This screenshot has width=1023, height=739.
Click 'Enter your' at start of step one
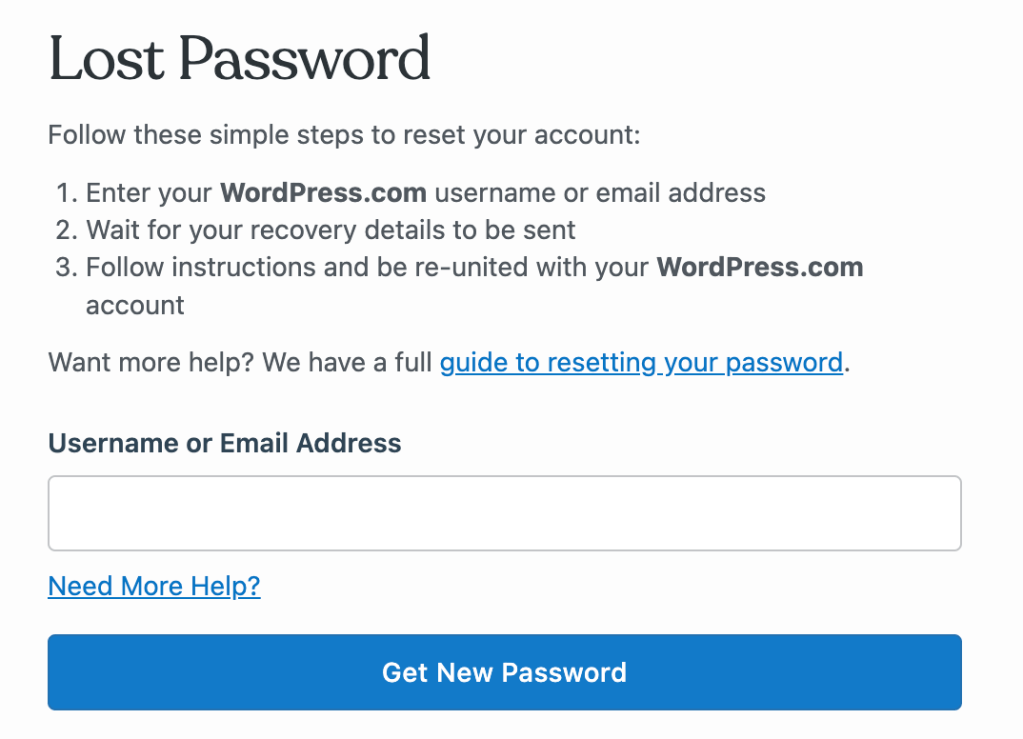coord(149,192)
